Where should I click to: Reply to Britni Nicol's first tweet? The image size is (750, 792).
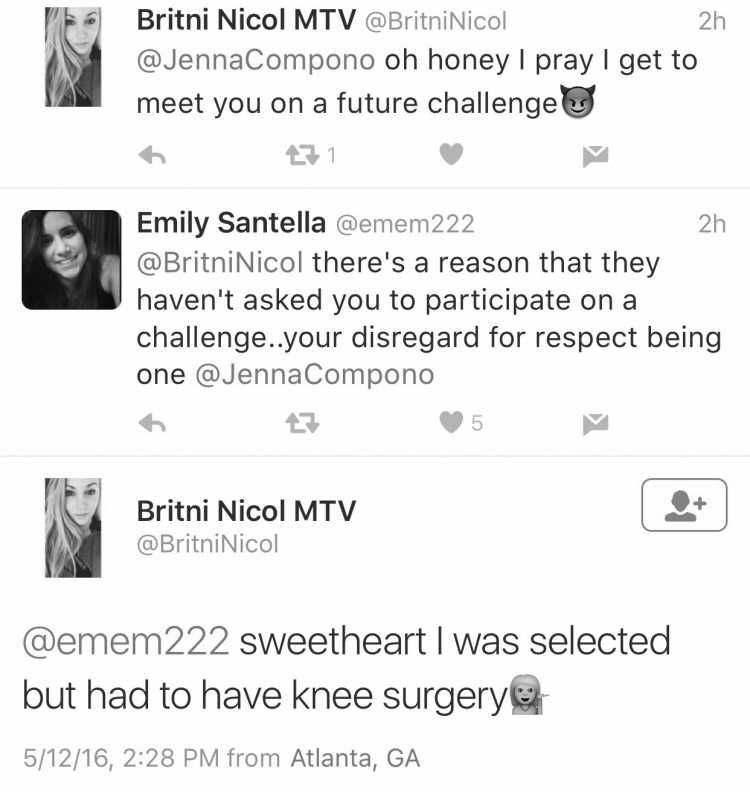(x=152, y=156)
